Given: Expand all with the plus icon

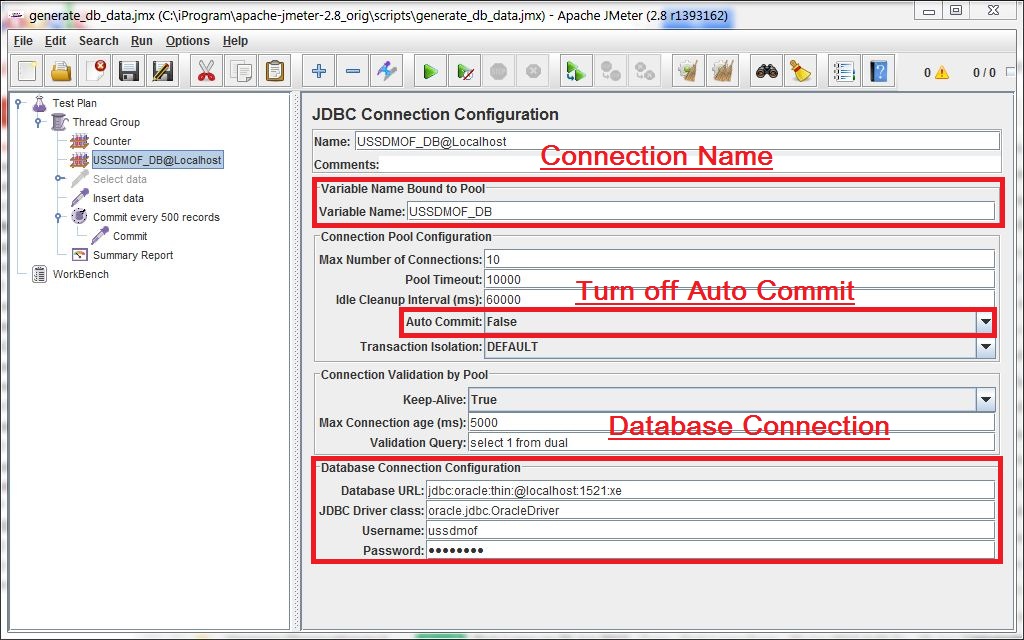Looking at the screenshot, I should (319, 71).
